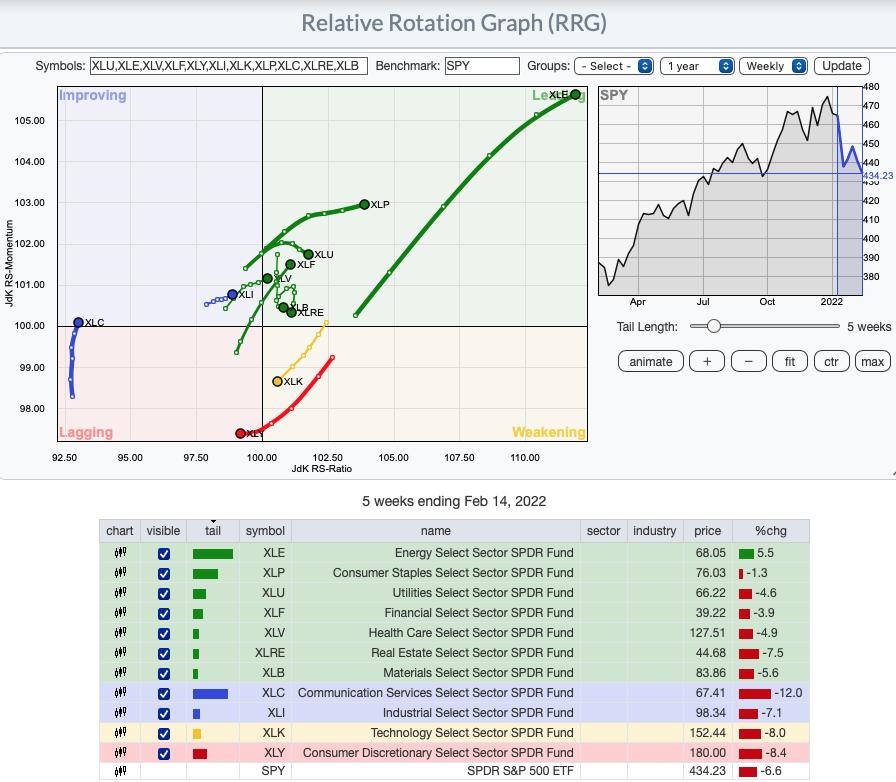Click the animate button
This screenshot has width=896, height=782.
651,361
